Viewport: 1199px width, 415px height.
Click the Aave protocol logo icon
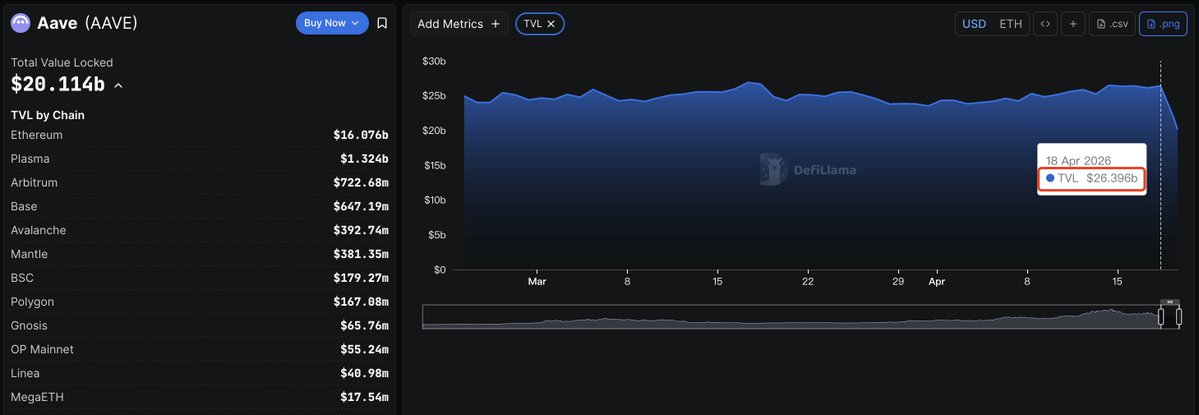point(21,23)
